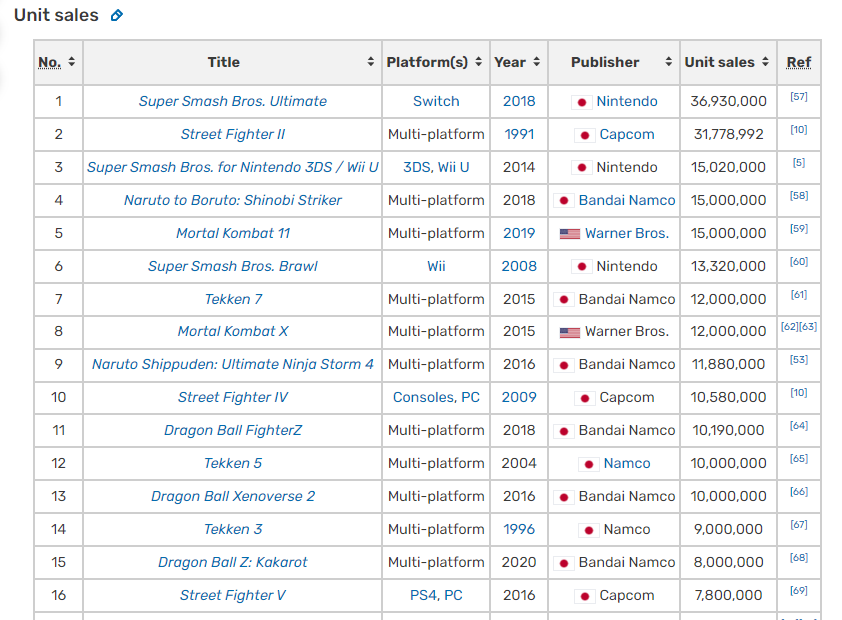Viewport: 842px width, 620px height.
Task: Open Mortal Kombat X link
Action: (233, 331)
